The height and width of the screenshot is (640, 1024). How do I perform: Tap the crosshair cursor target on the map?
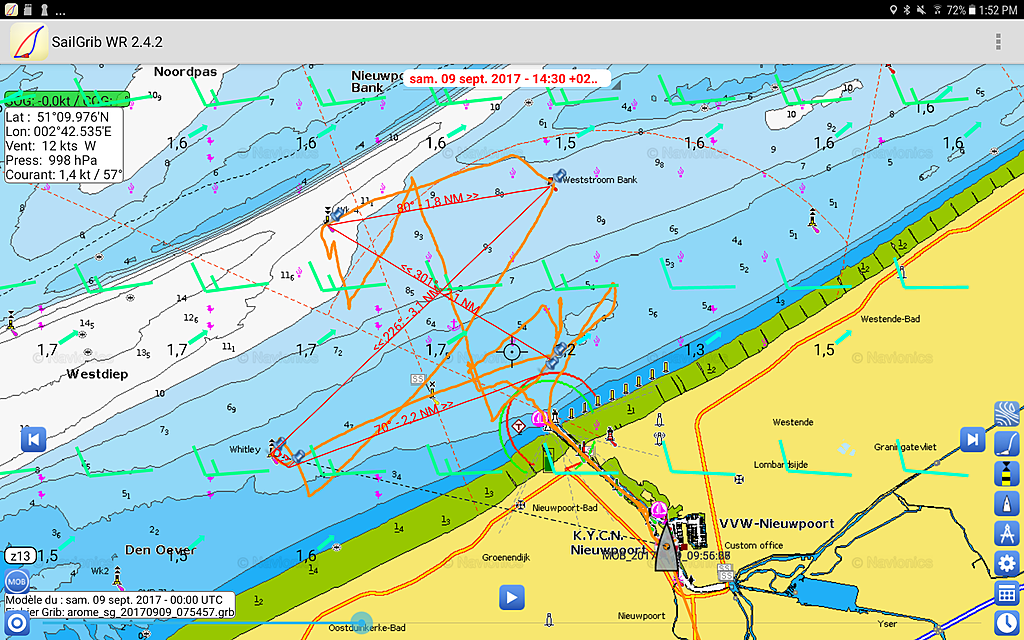point(512,353)
